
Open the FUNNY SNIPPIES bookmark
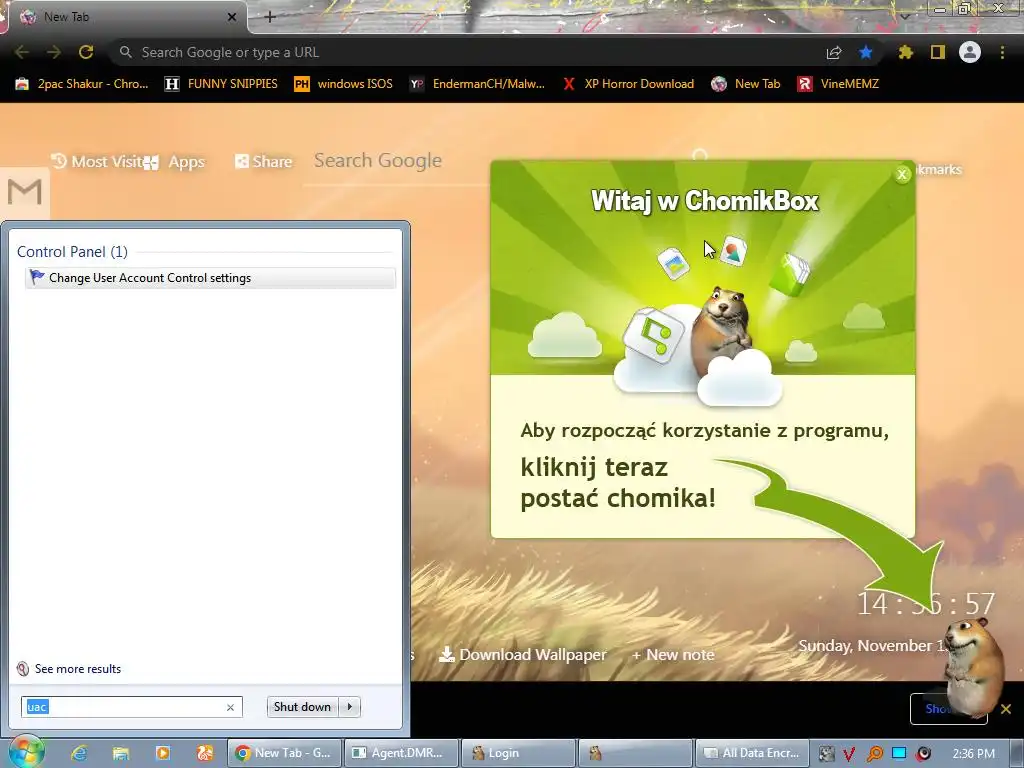(221, 84)
